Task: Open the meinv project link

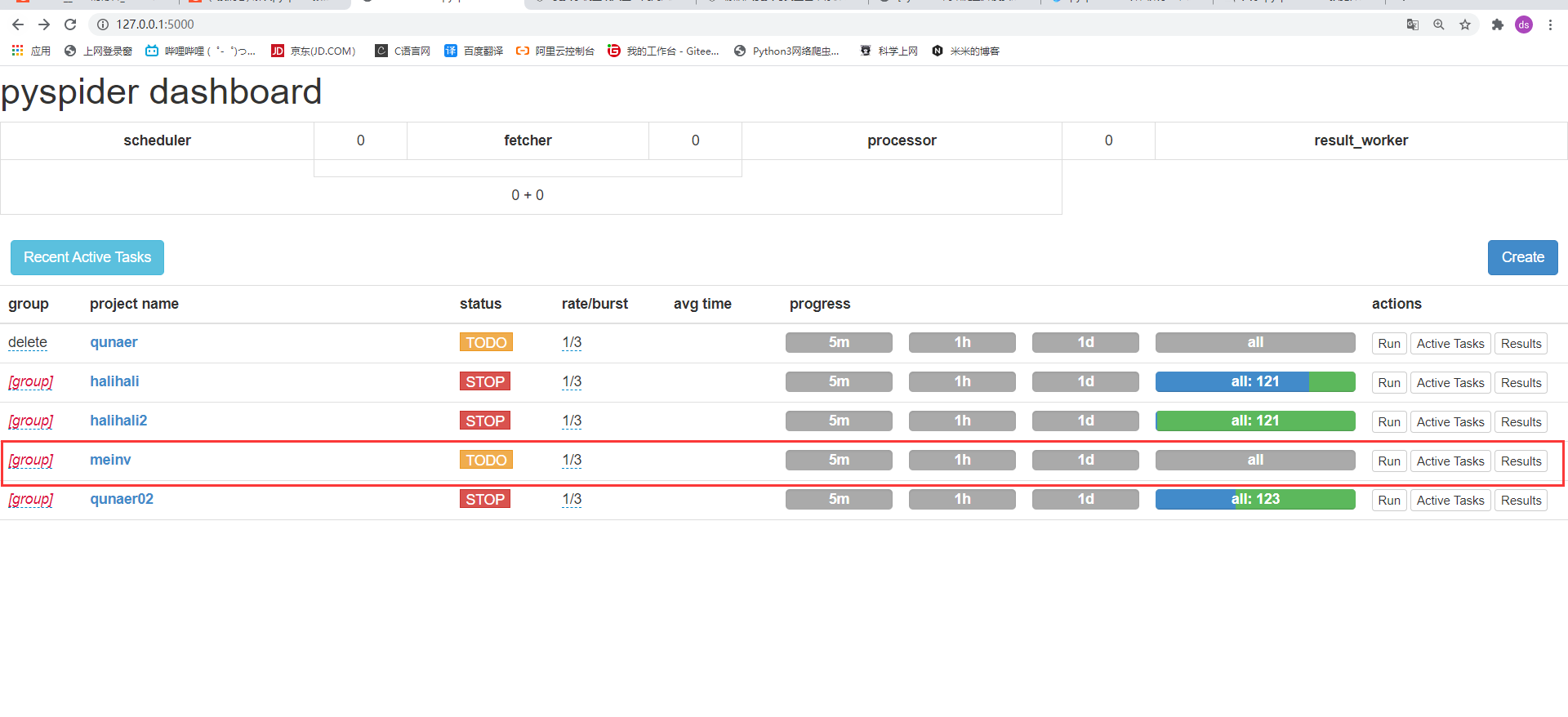Action: click(x=110, y=460)
